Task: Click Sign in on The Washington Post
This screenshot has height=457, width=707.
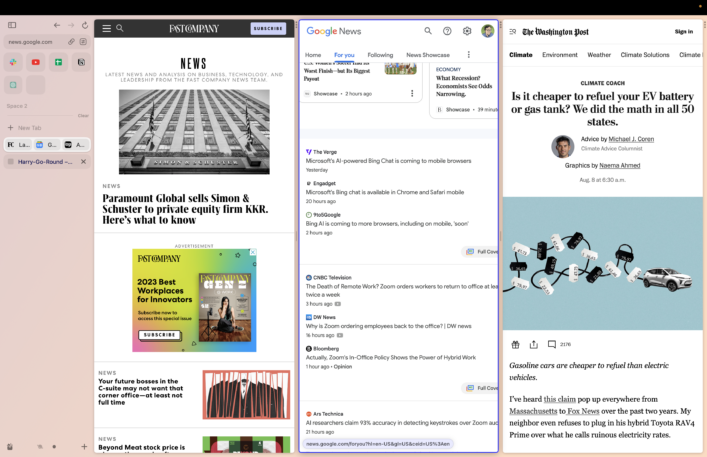Action: click(684, 32)
